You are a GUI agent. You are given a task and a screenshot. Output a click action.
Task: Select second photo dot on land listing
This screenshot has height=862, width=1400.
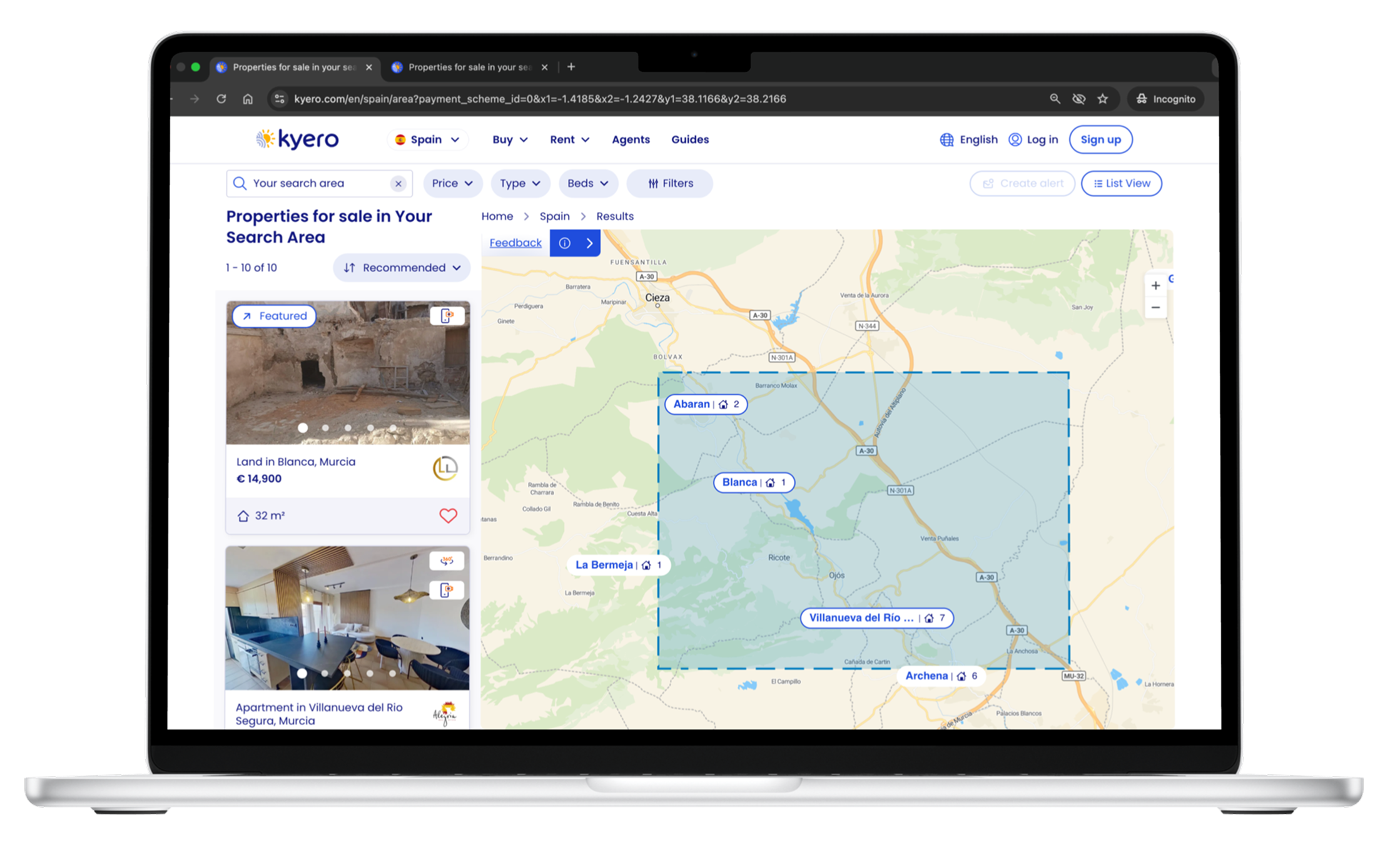point(325,428)
